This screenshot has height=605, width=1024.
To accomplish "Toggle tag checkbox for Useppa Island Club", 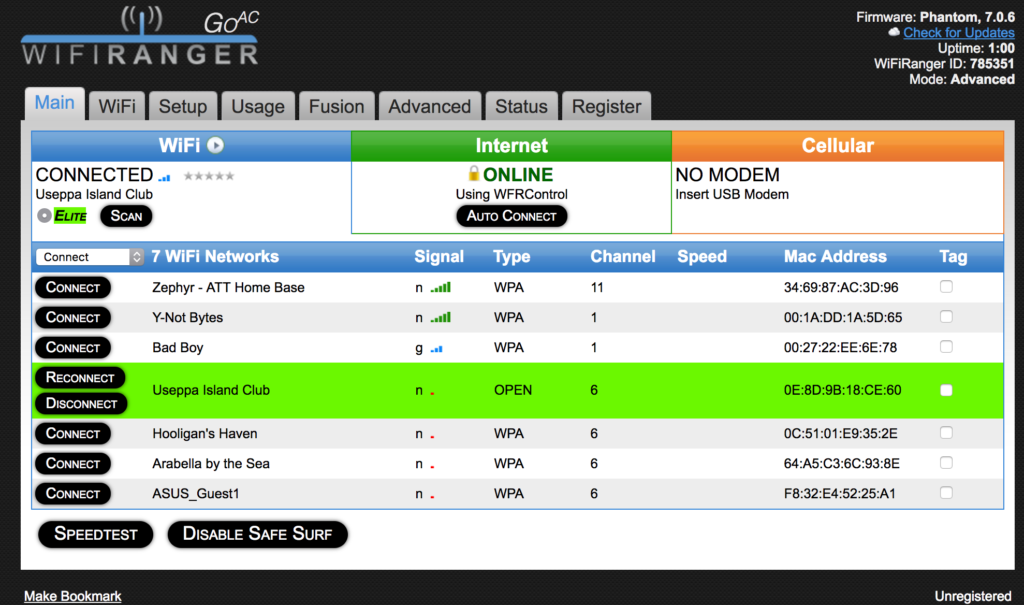I will pyautogui.click(x=946, y=390).
